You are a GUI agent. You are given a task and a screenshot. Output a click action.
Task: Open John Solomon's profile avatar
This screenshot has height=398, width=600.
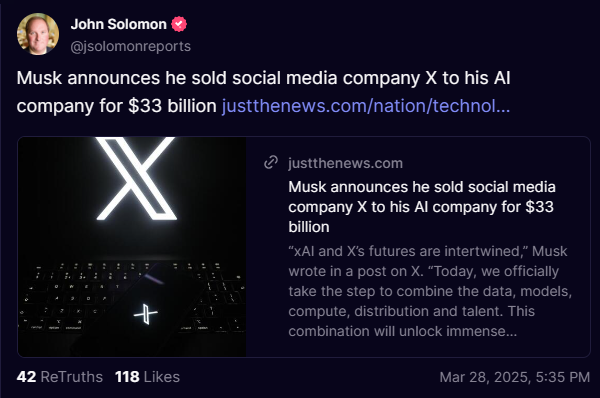[38, 34]
